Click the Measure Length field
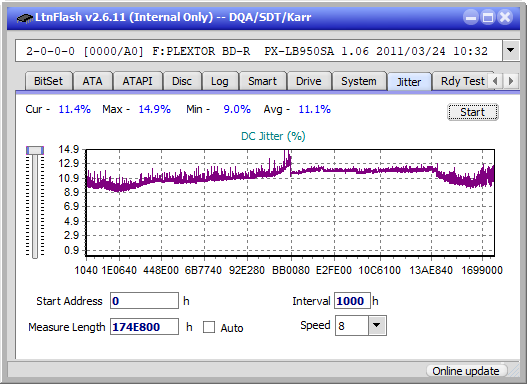The height and width of the screenshot is (384, 527). pyautogui.click(x=145, y=327)
